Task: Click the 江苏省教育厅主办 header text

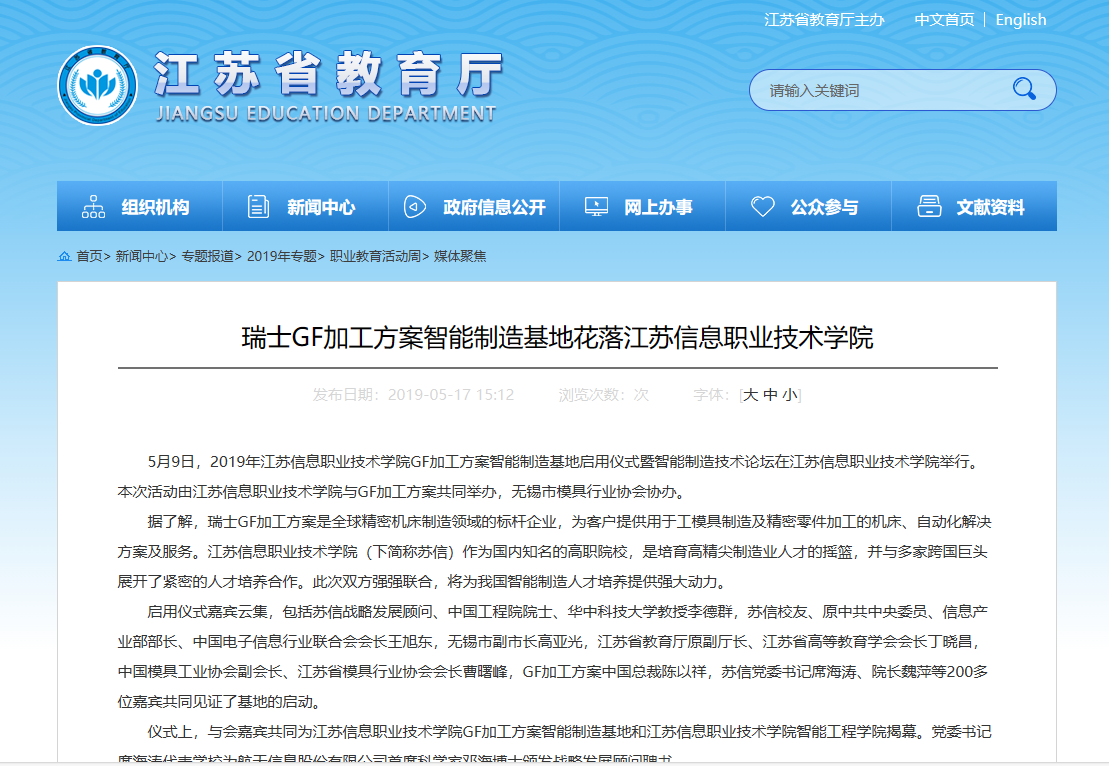Action: [824, 20]
